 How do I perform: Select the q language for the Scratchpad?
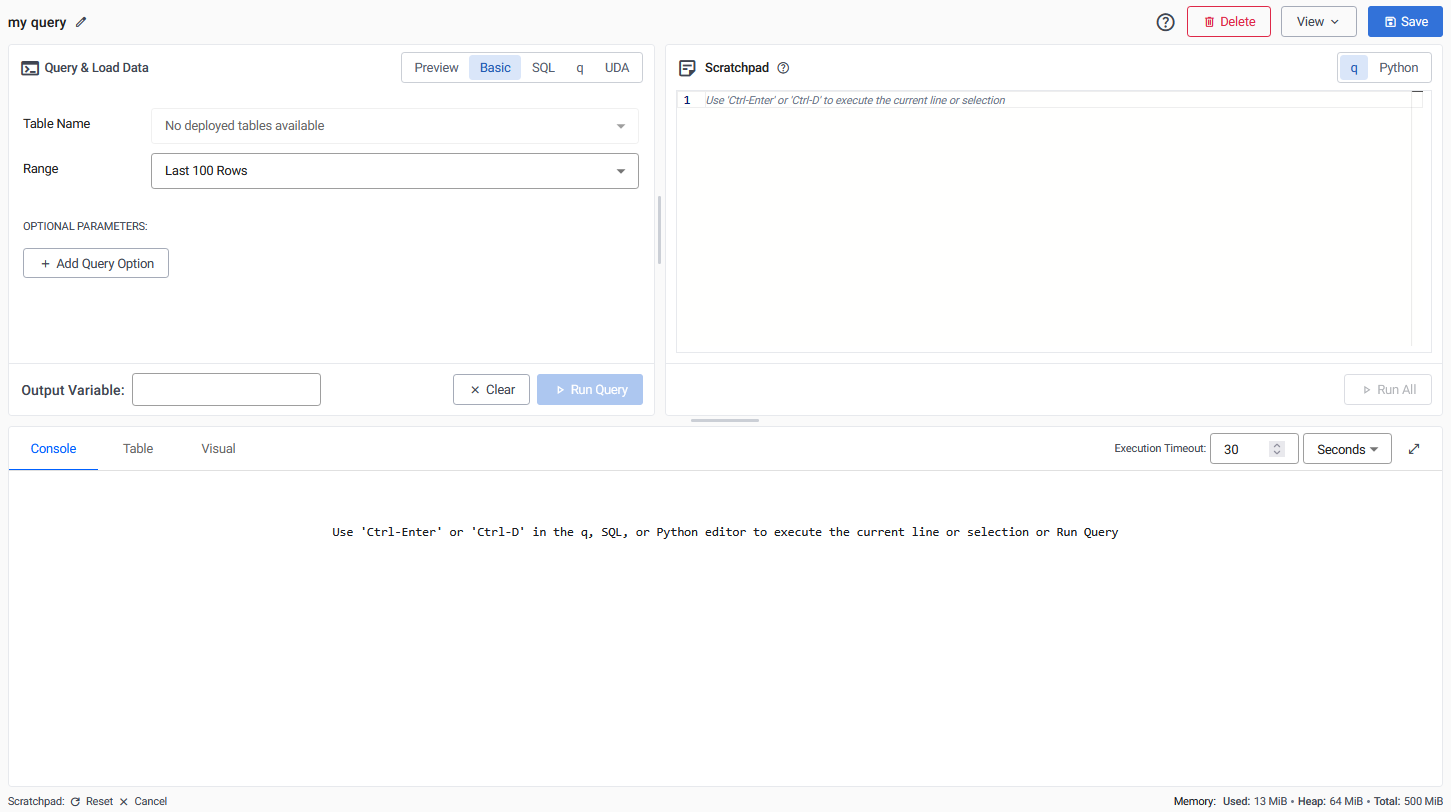pos(1354,67)
